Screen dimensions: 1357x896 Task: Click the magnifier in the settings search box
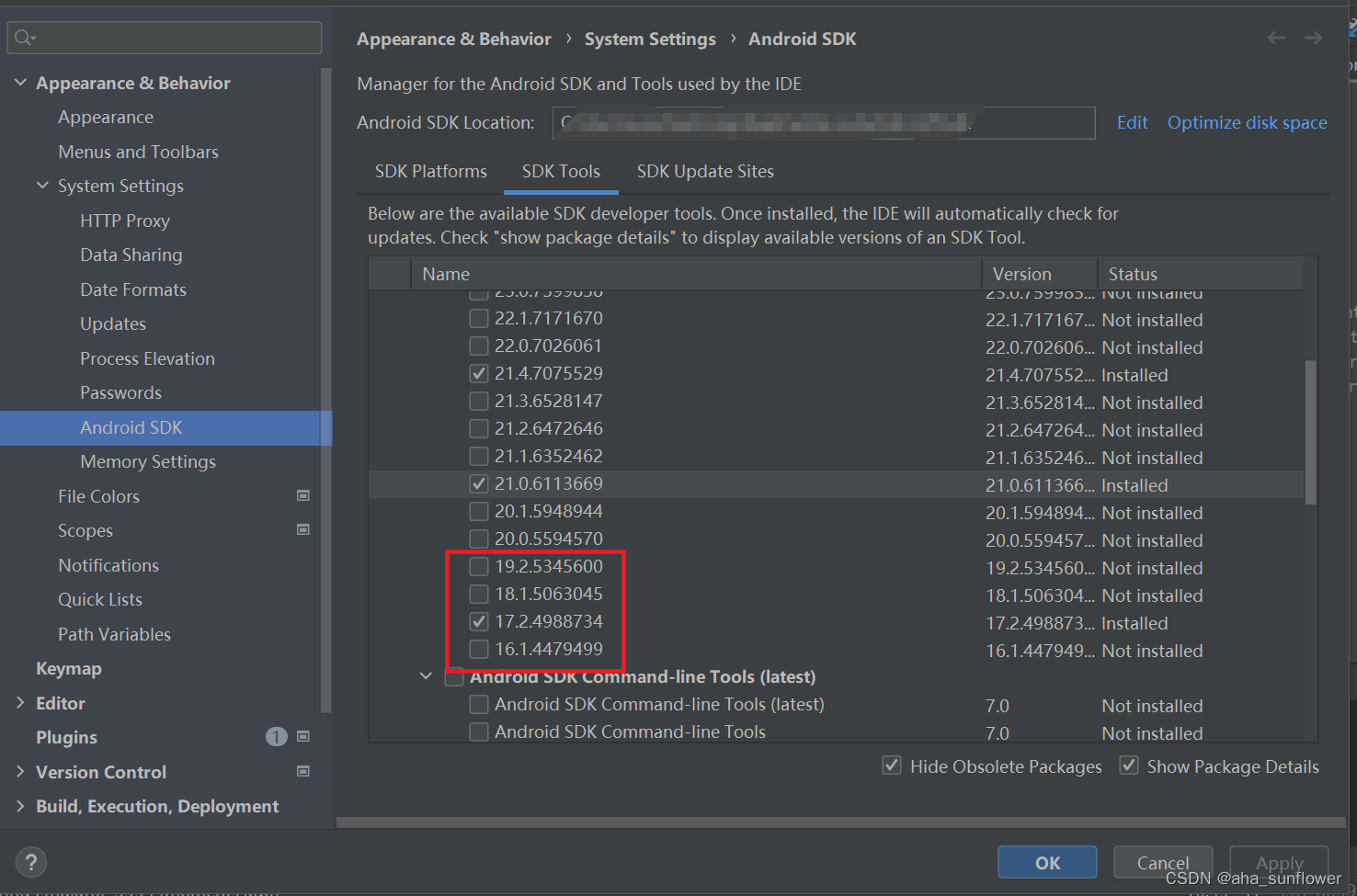point(24,38)
